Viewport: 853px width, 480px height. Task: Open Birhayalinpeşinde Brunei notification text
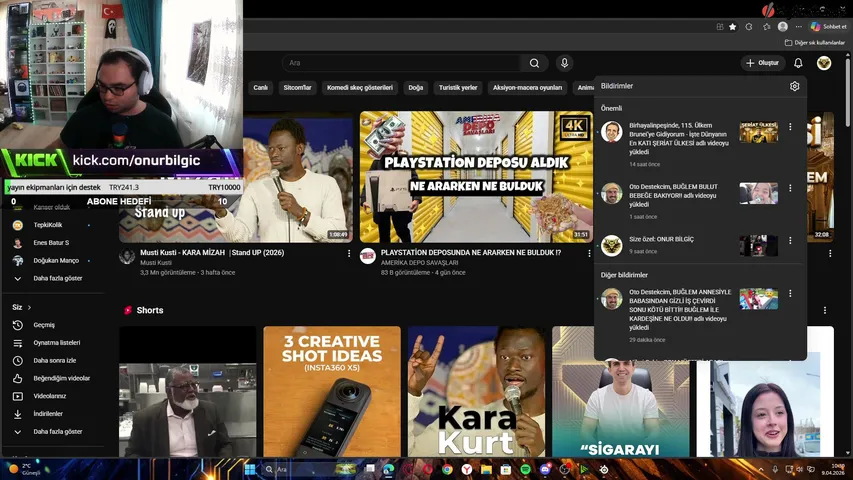pos(678,139)
